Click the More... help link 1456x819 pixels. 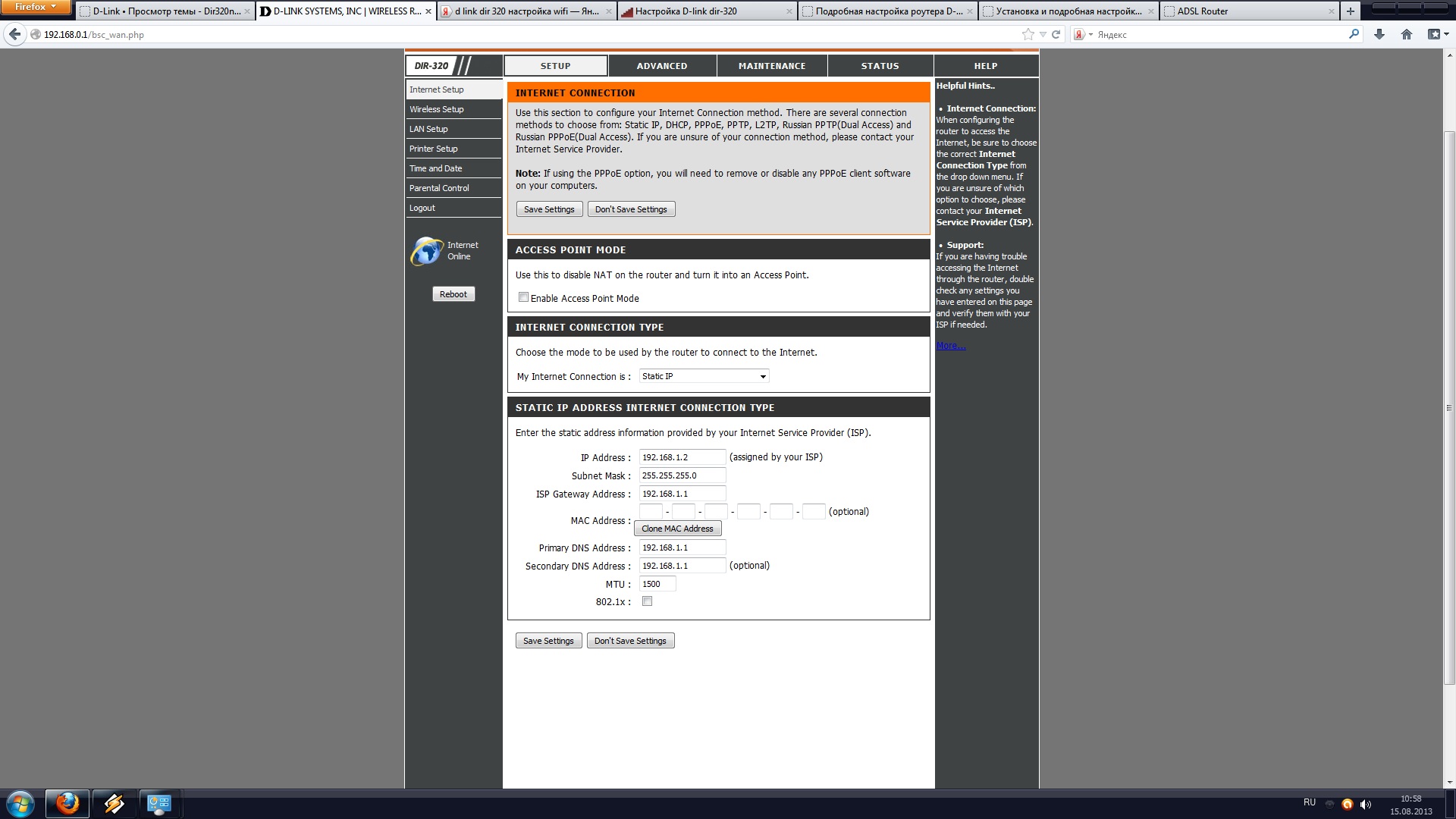coord(950,346)
